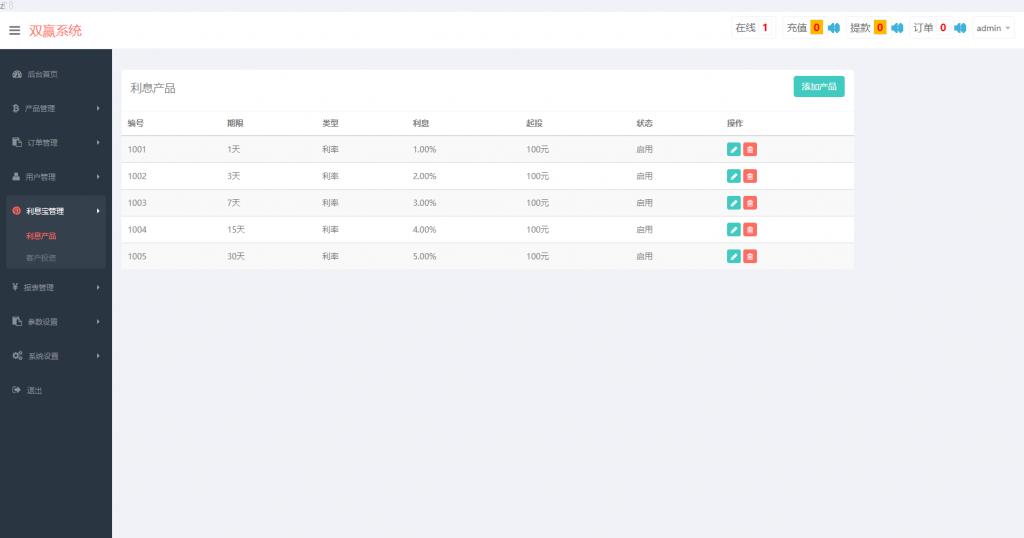Toggle the 订单 sound speaker icon

click(960, 28)
